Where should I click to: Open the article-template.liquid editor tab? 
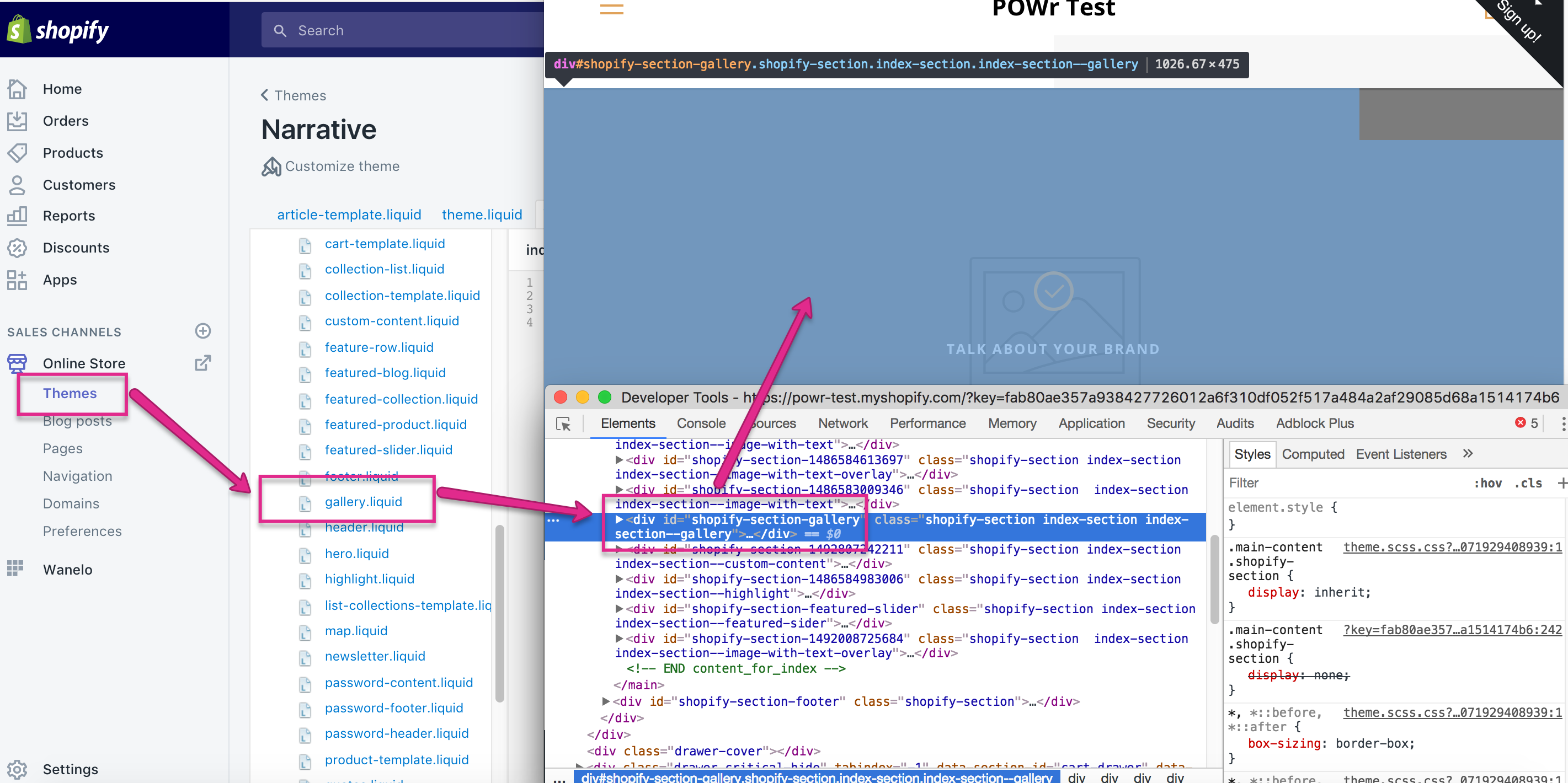[349, 214]
